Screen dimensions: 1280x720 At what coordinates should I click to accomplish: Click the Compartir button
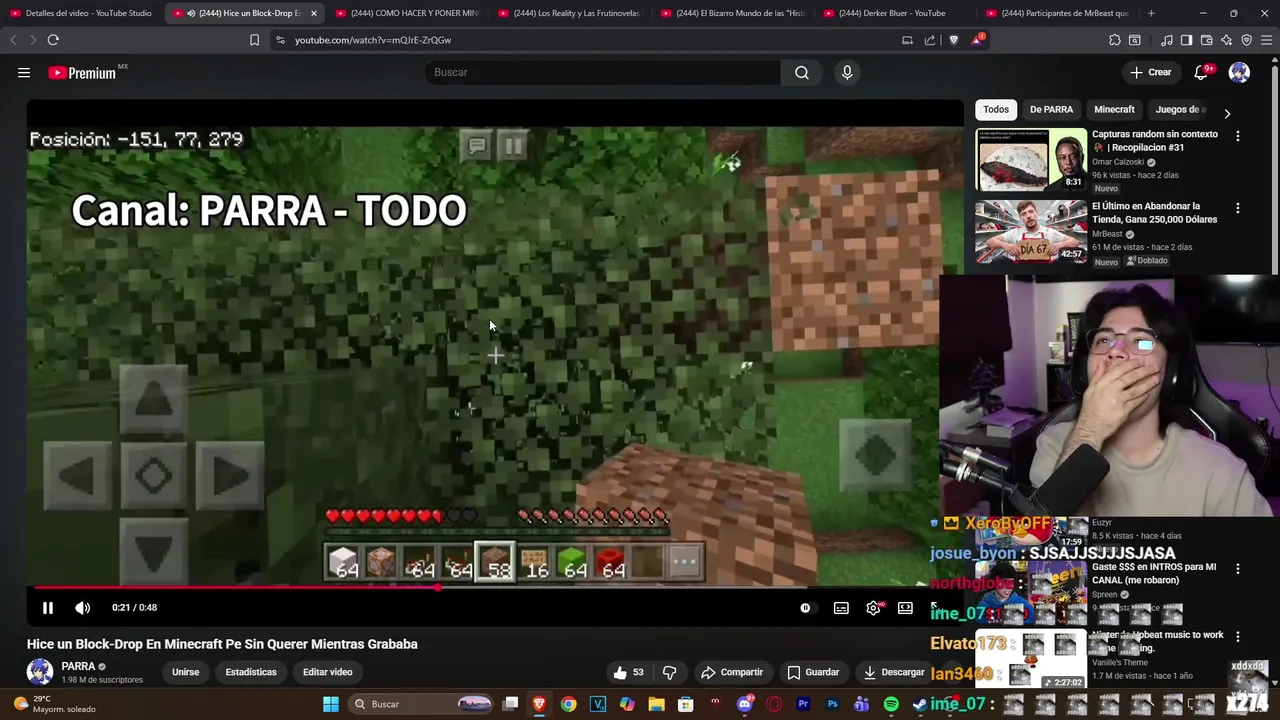coord(732,672)
